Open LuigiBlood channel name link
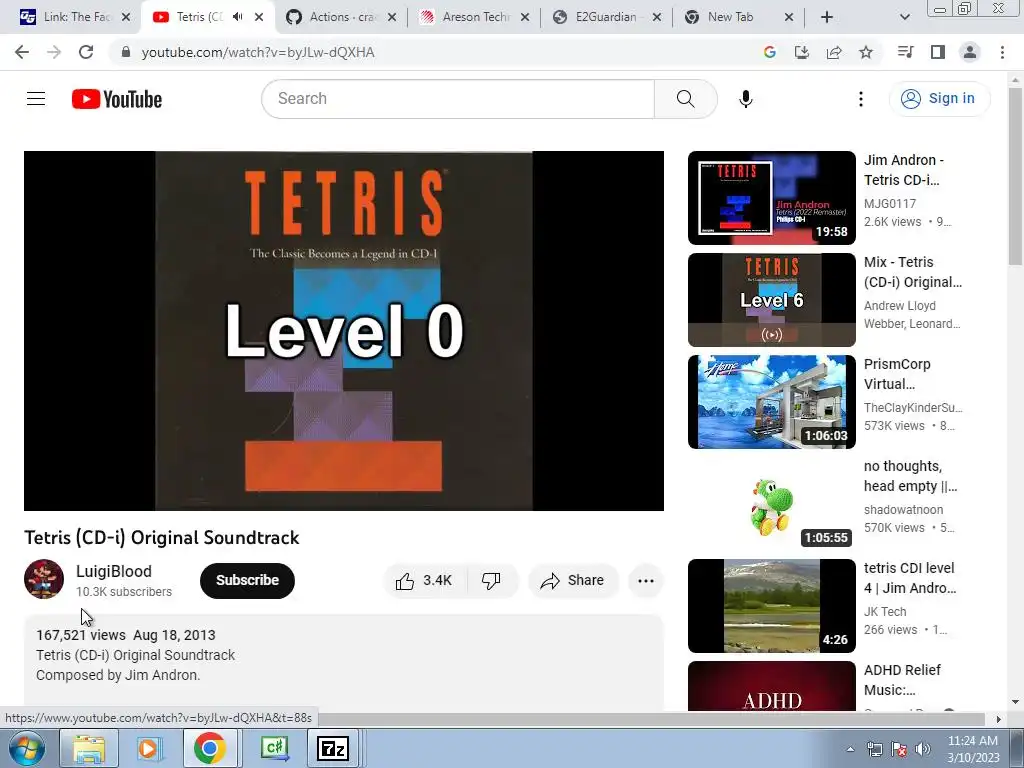The height and width of the screenshot is (768, 1024). [114, 571]
